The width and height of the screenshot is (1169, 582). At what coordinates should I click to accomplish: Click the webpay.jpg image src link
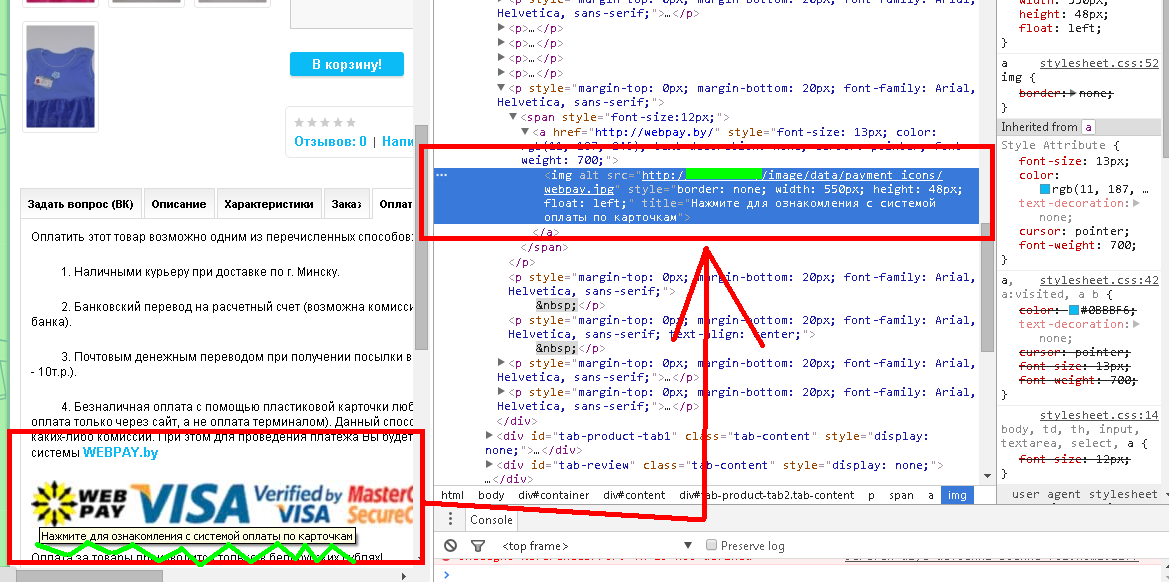click(x=578, y=189)
